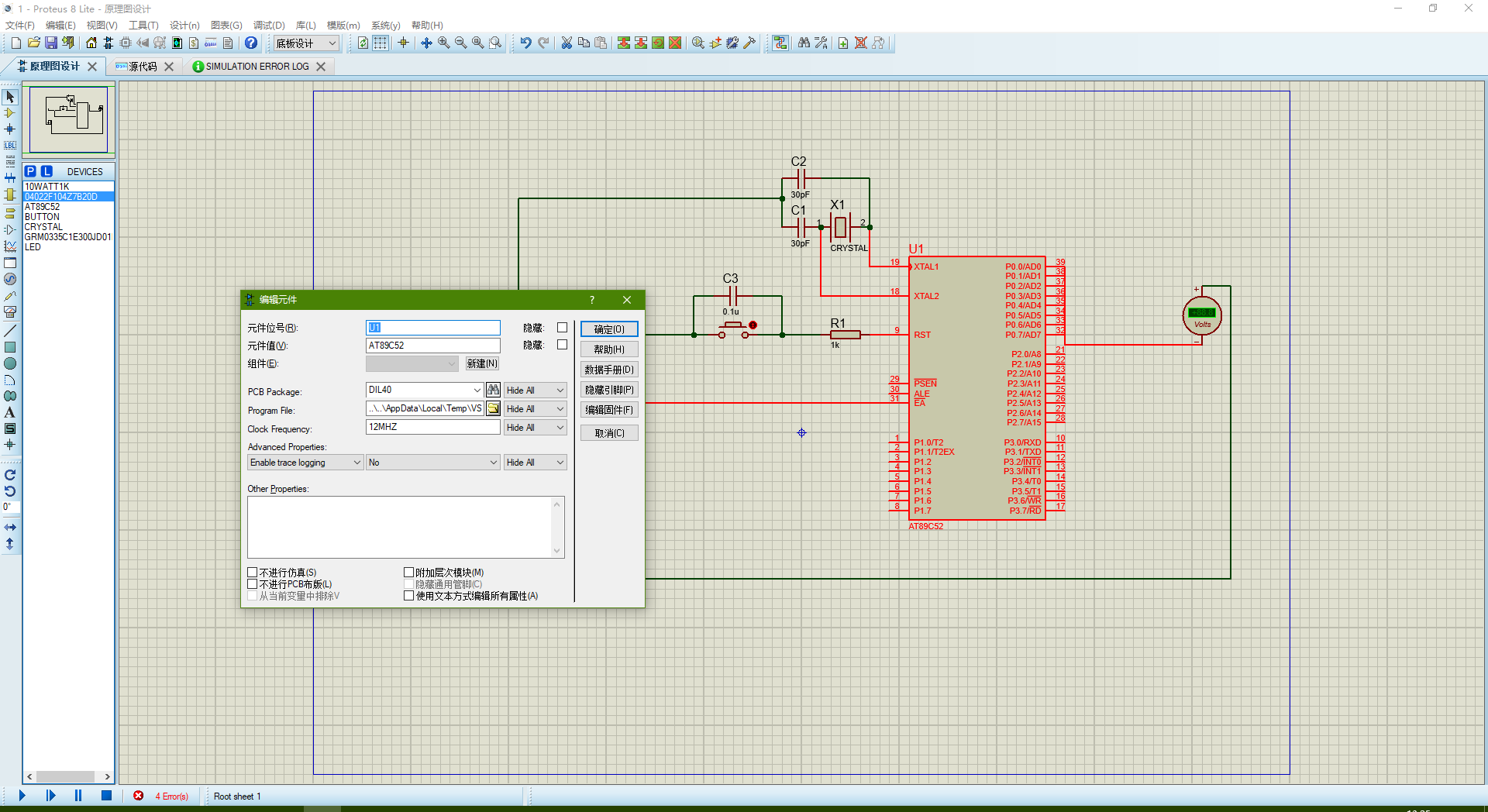Select the Graph Mode tool

[x=10, y=246]
